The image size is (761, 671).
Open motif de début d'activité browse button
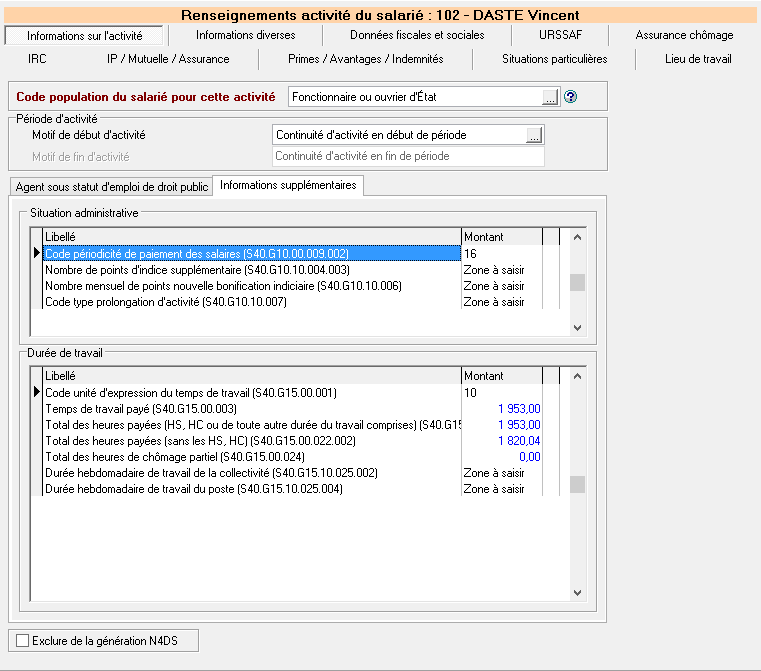[x=534, y=135]
